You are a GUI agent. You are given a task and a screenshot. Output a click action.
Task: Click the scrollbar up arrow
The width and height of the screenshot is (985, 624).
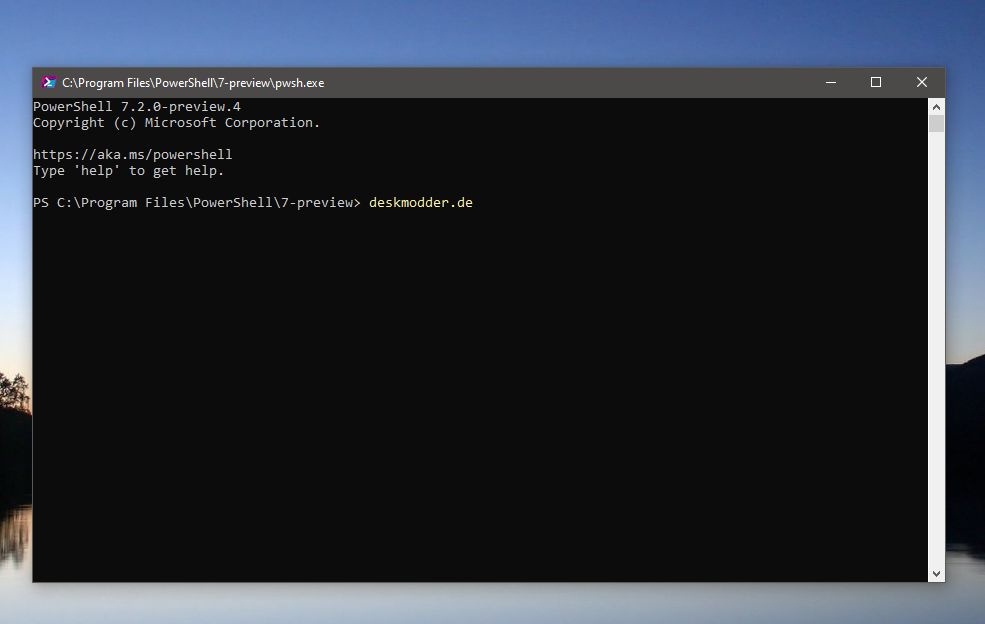(x=936, y=107)
